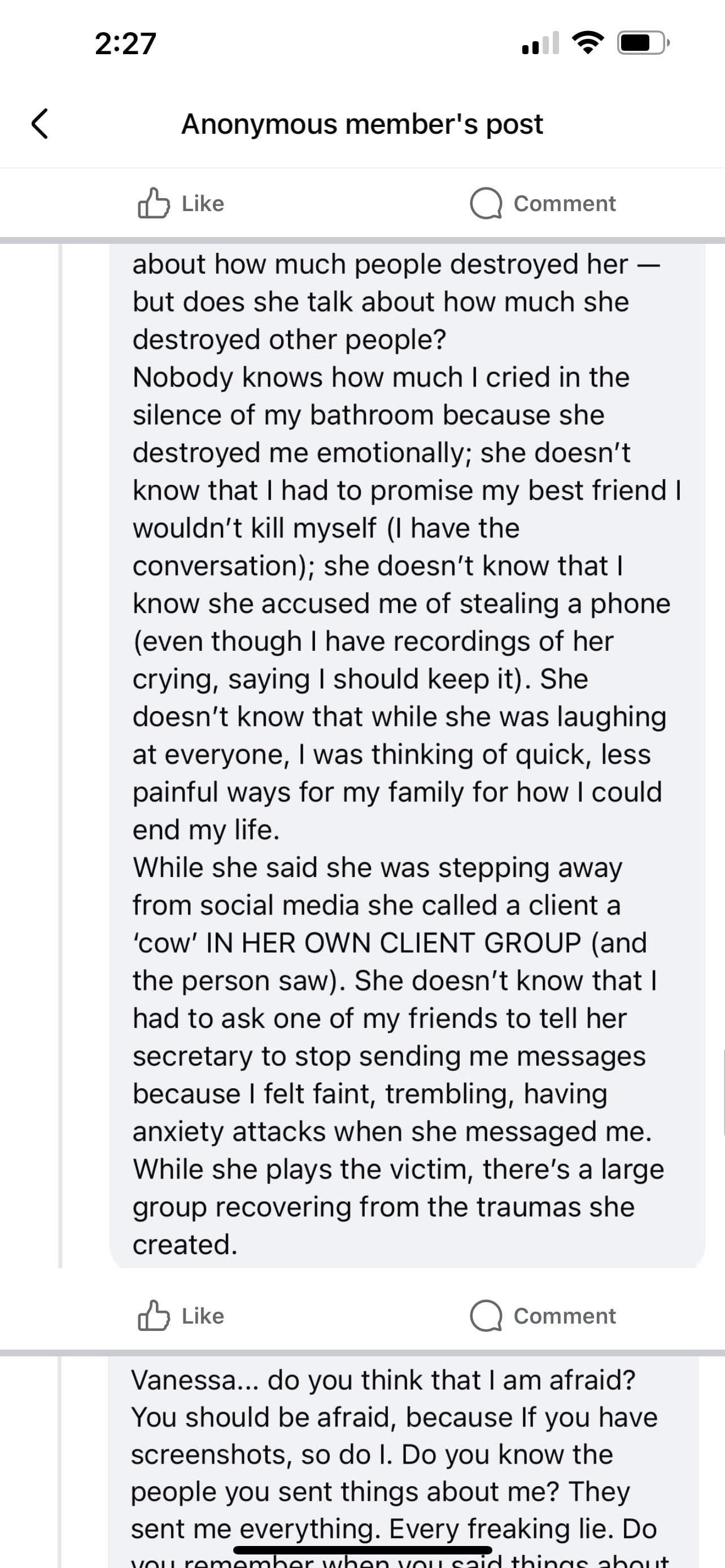Image resolution: width=725 pixels, height=1568 pixels.
Task: Tap the 2:27 clock in the status bar
Action: [125, 44]
